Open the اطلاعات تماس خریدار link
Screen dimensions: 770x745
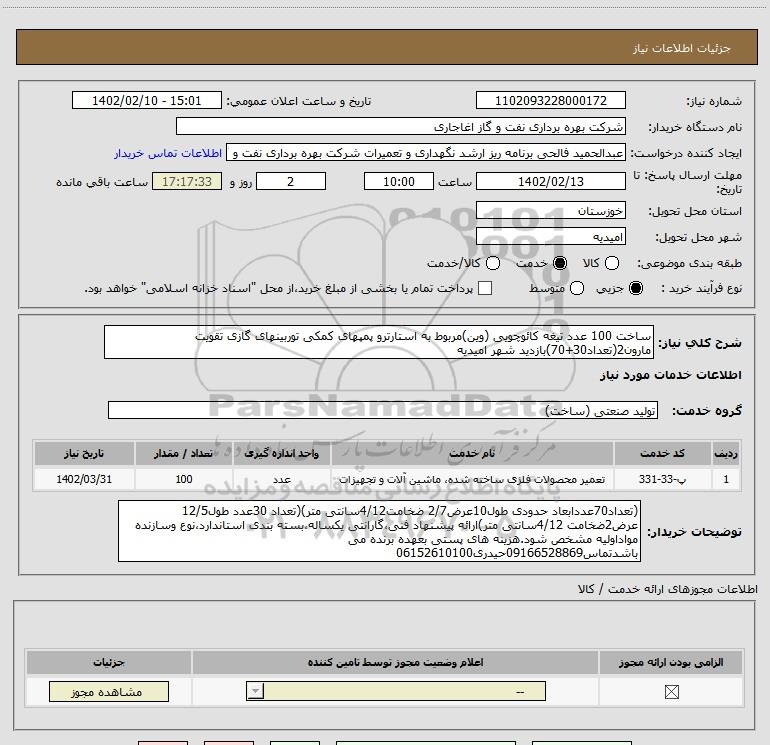(x=168, y=153)
